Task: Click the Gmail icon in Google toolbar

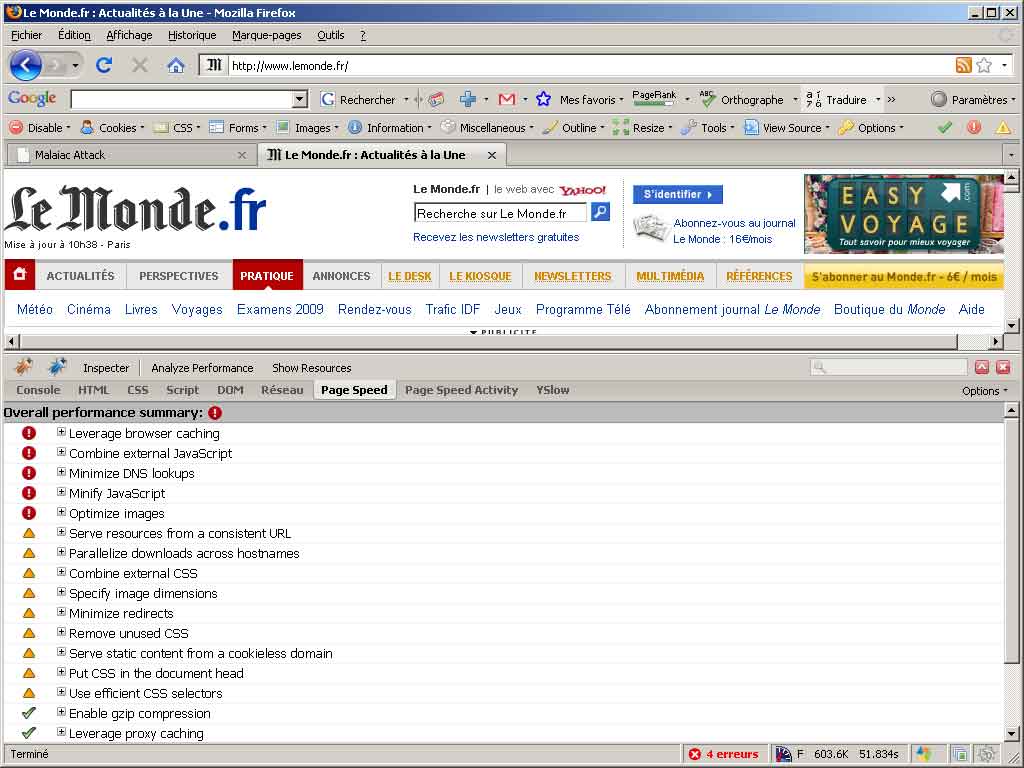Action: pyautogui.click(x=507, y=99)
